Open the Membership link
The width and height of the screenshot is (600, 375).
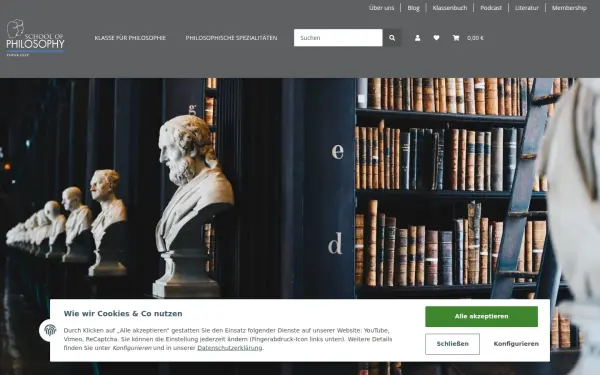click(x=569, y=8)
